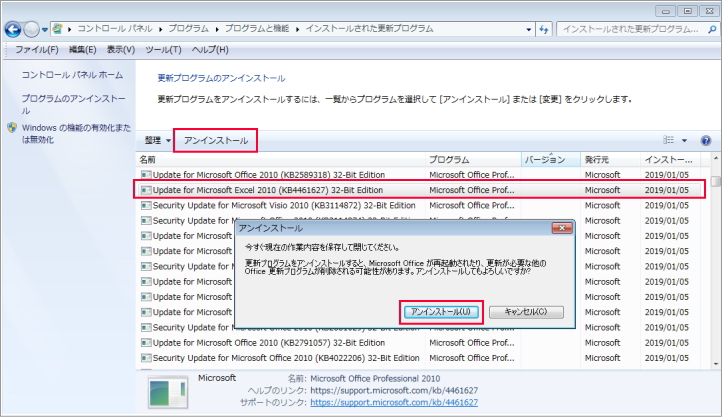
Task: Close the アンインストール dialog with red X
Action: (562, 229)
